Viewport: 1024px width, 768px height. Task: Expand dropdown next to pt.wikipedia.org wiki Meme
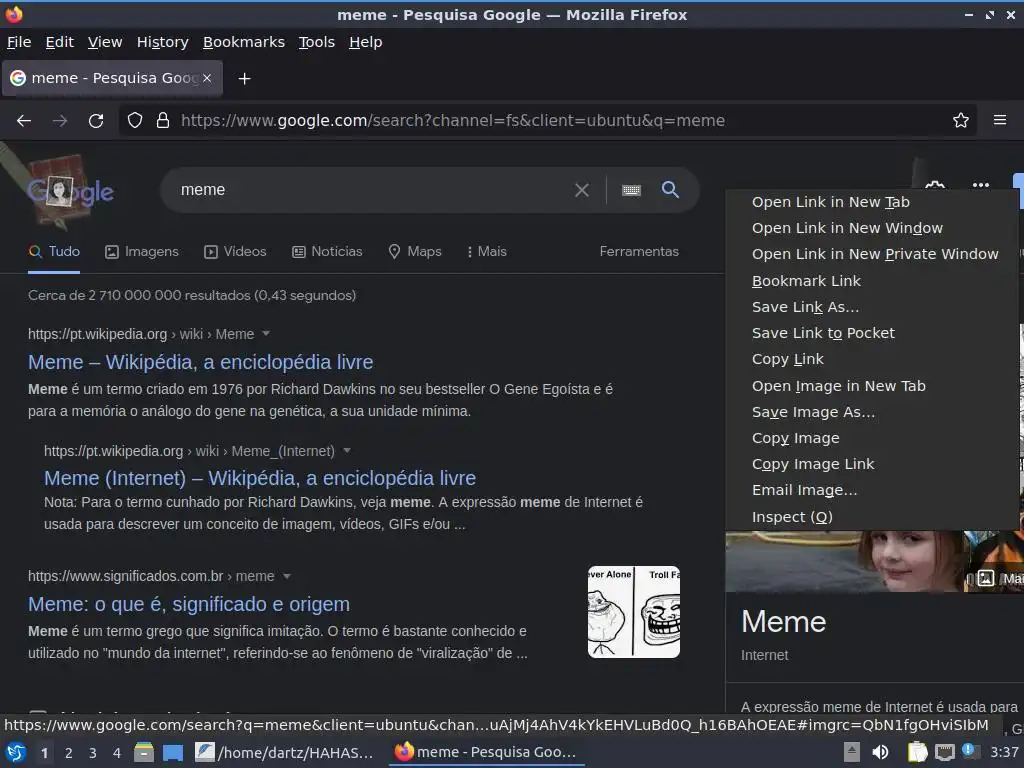[x=266, y=334]
